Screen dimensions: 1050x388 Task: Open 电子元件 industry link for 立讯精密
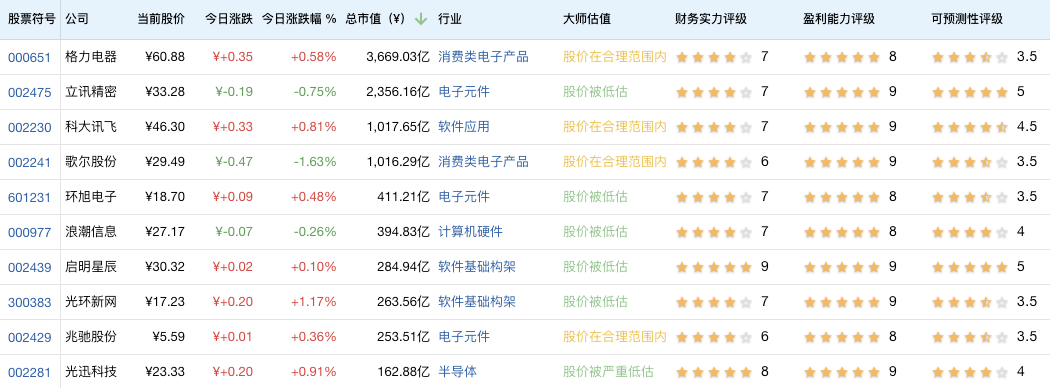point(463,92)
